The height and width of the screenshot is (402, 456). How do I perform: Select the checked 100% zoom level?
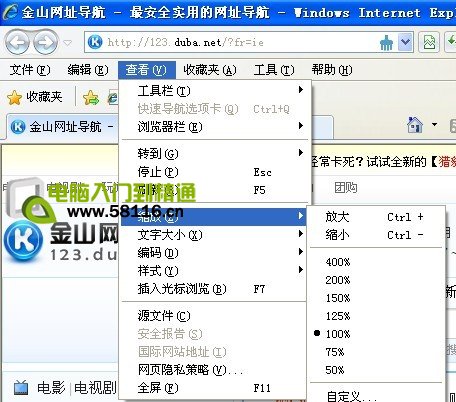(x=376, y=334)
